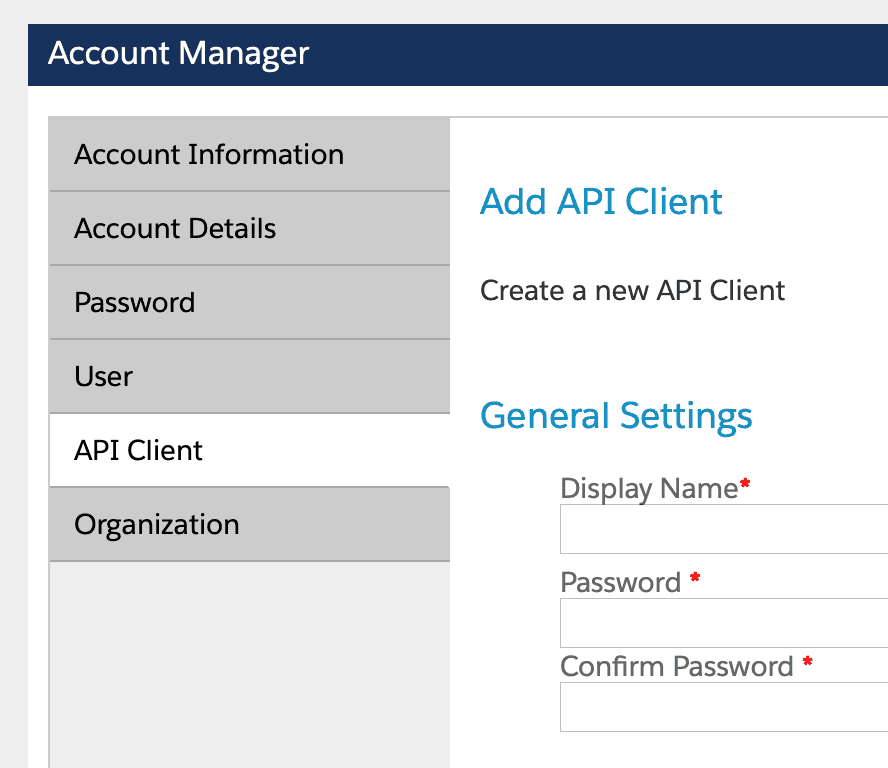Click the Display Name field label
The height and width of the screenshot is (768, 888).
click(649, 489)
